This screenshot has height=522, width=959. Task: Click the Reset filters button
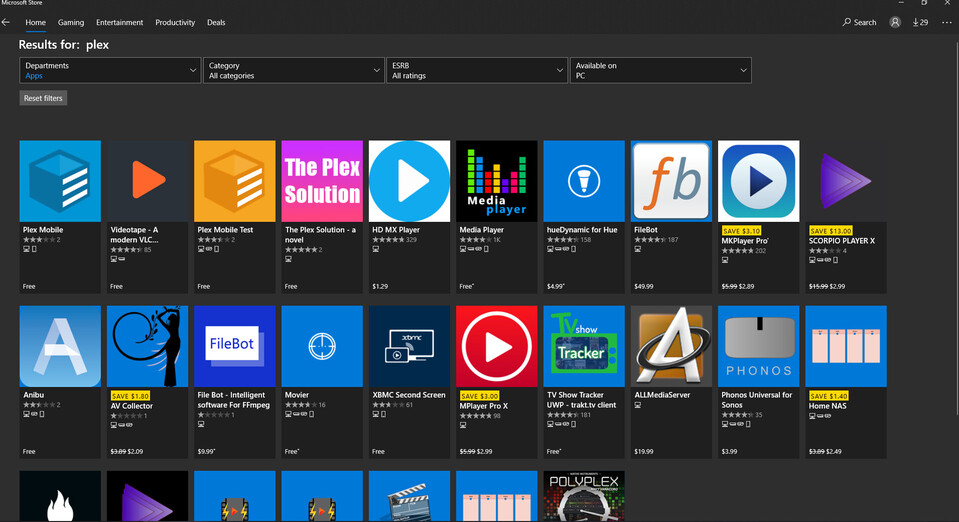pos(43,98)
